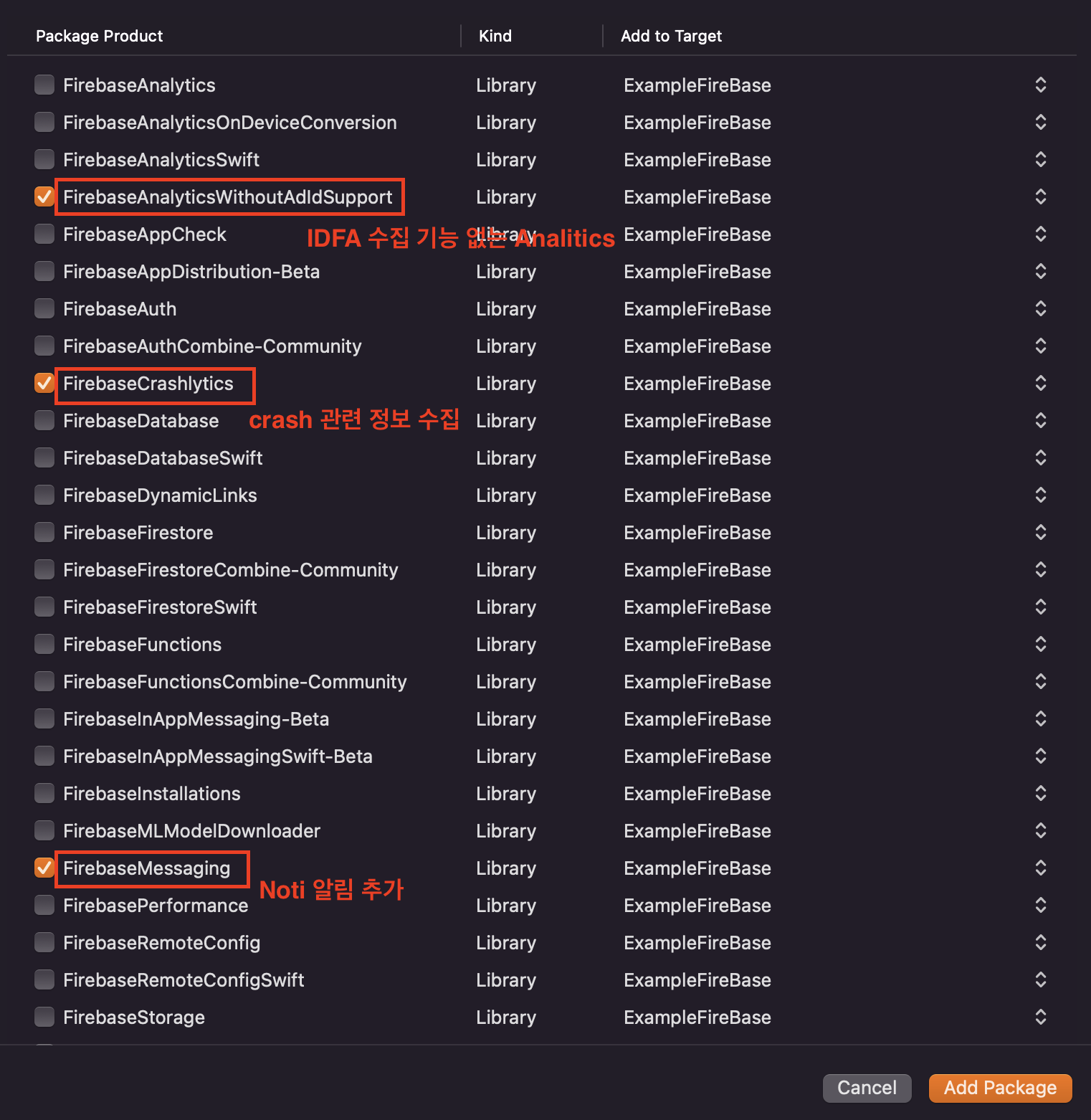The height and width of the screenshot is (1120, 1091).
Task: Tick the FirebaseInAppMessagingSwift-Beta checkbox
Action: (x=44, y=756)
